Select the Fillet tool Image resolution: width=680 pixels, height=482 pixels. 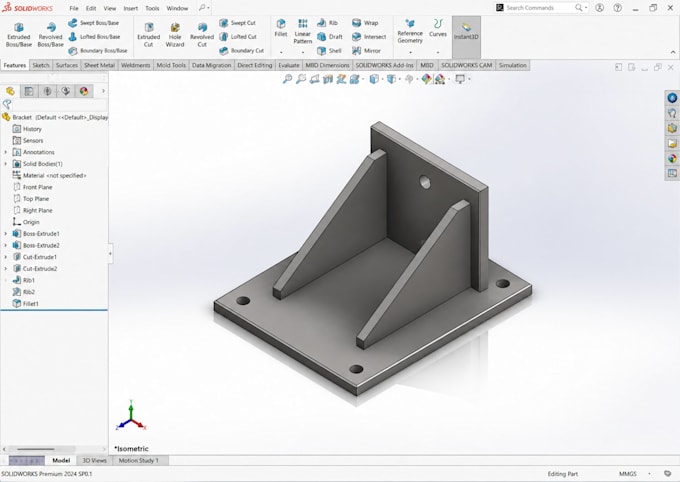coord(281,28)
